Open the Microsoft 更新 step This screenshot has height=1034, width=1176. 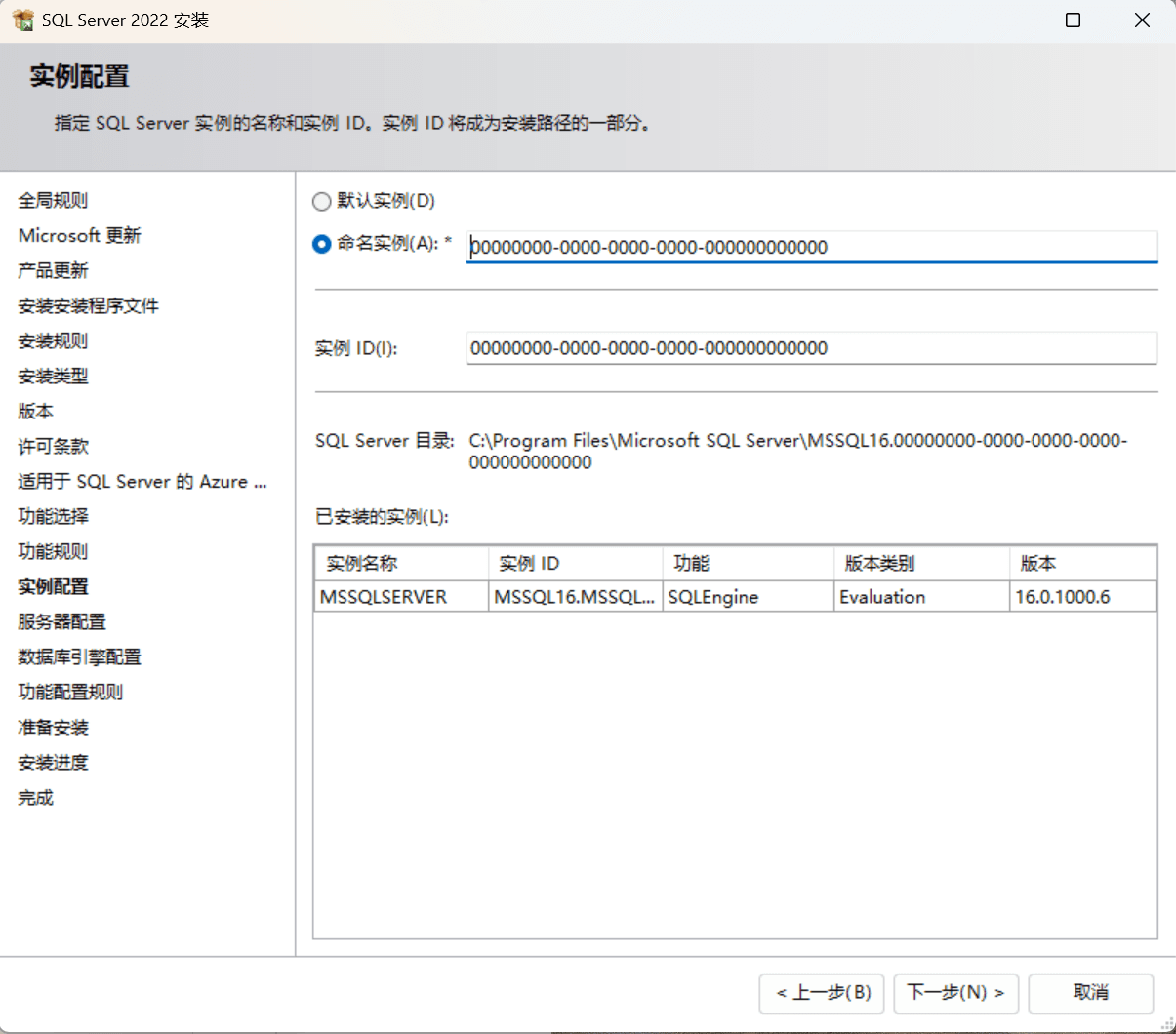[x=80, y=235]
